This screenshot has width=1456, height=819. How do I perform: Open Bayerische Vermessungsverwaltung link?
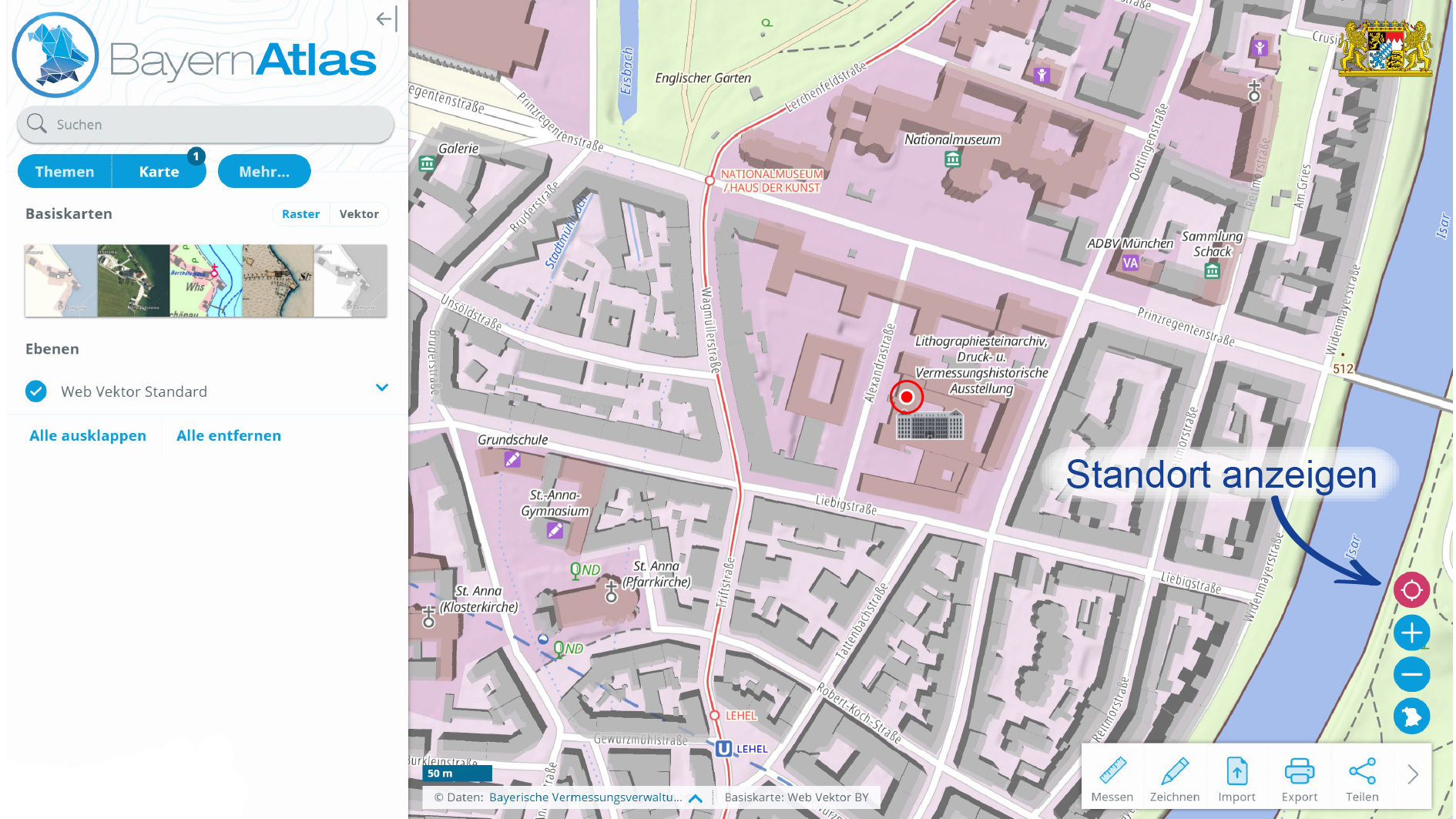click(585, 797)
